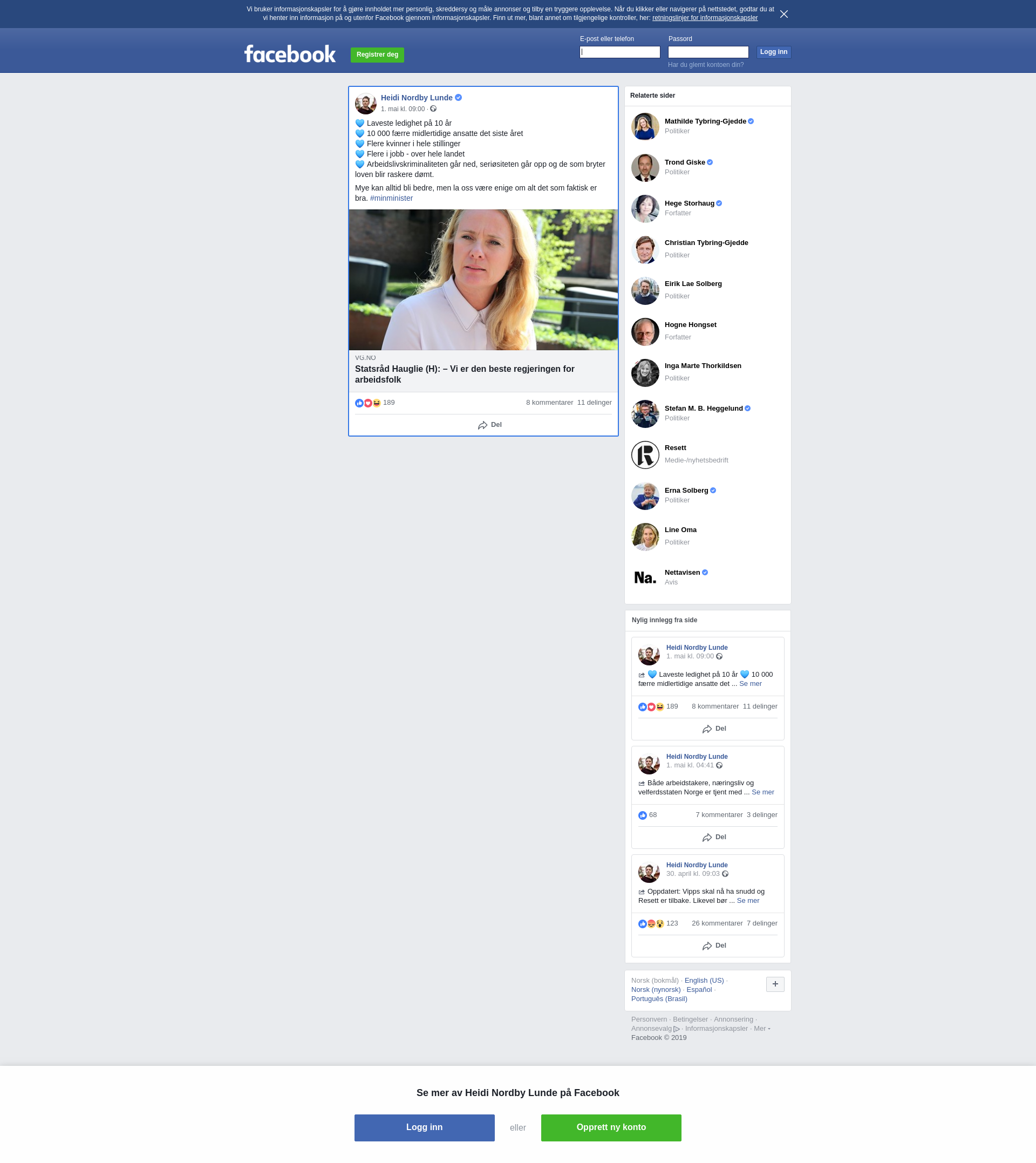
Task: Switch language to Español
Action: tap(699, 989)
